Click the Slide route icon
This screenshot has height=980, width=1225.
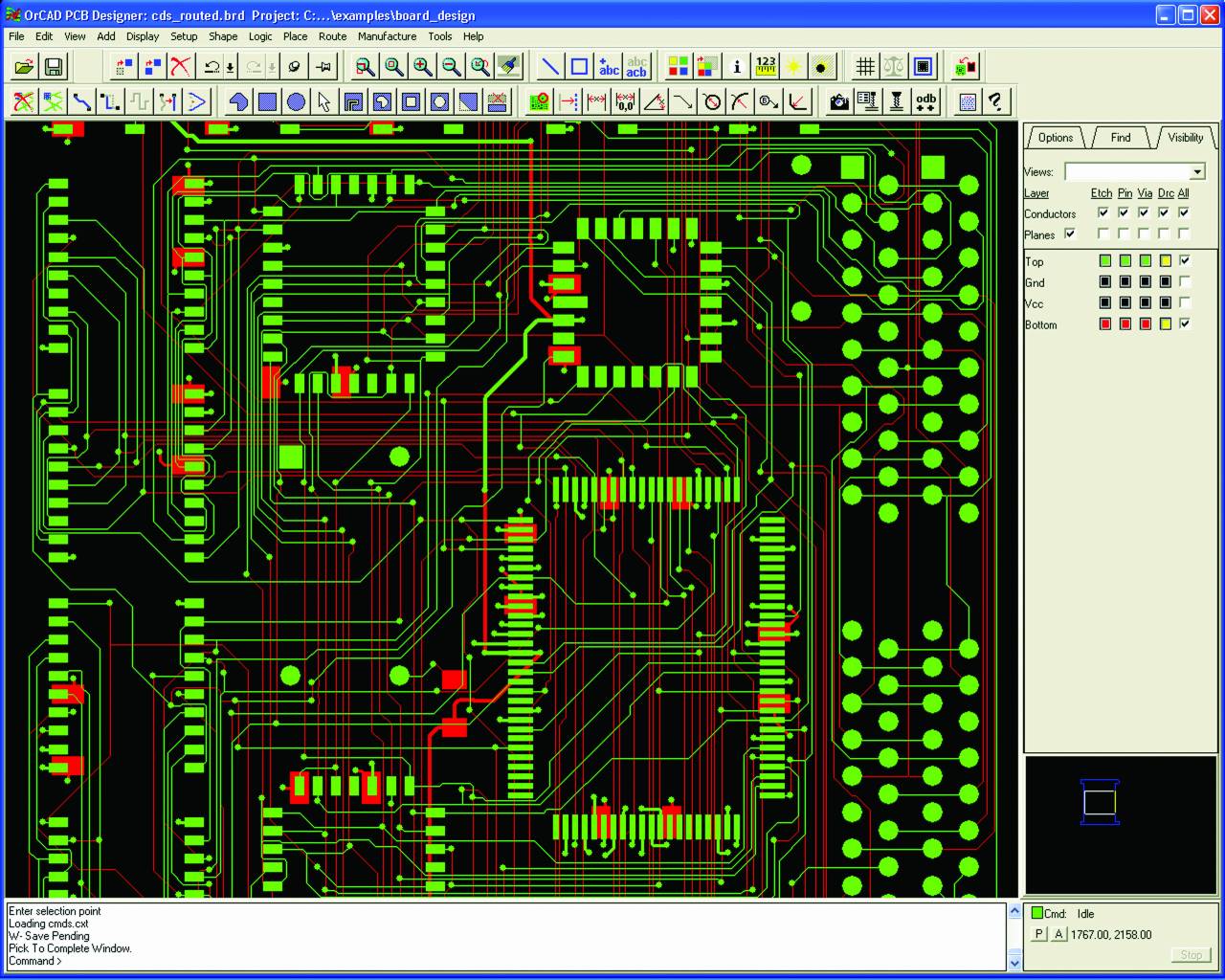pyautogui.click(x=110, y=100)
